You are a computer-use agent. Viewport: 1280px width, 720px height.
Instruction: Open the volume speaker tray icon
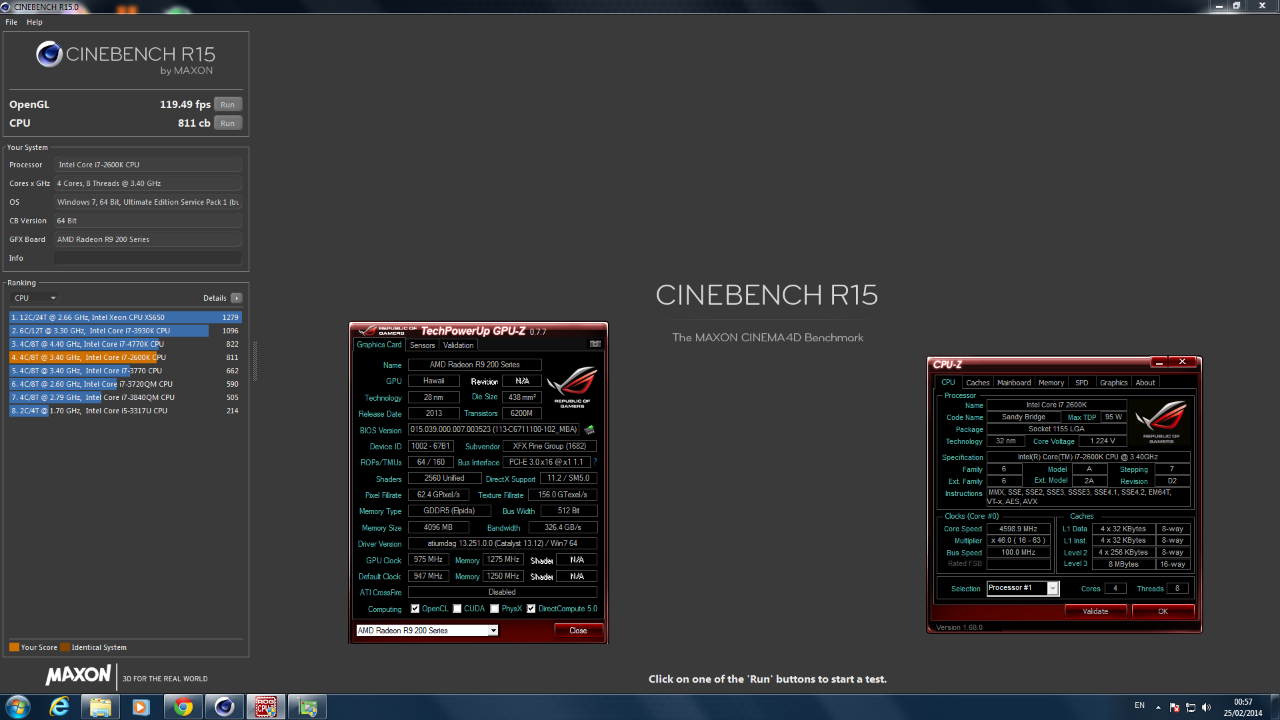[x=1205, y=707]
